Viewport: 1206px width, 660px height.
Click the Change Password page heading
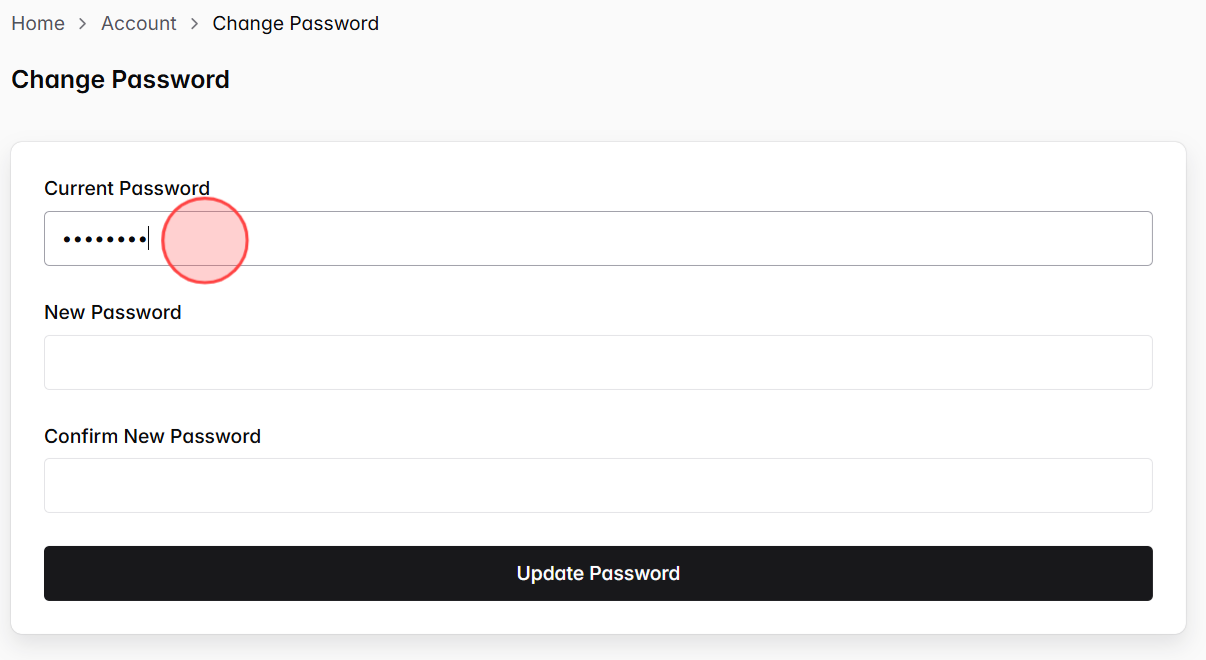coord(120,79)
